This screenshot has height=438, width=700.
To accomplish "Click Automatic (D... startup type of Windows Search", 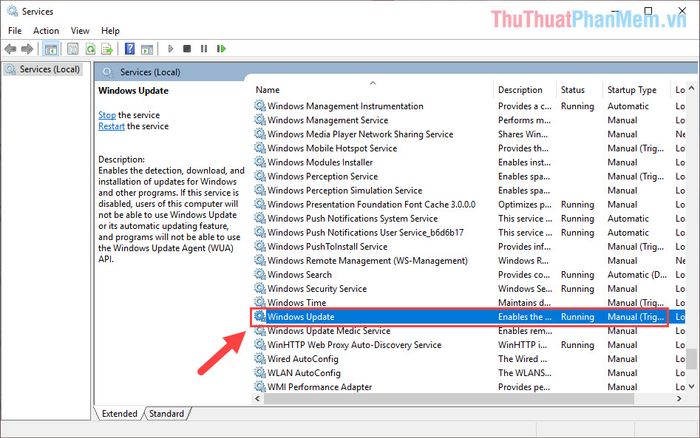I will [x=637, y=275].
